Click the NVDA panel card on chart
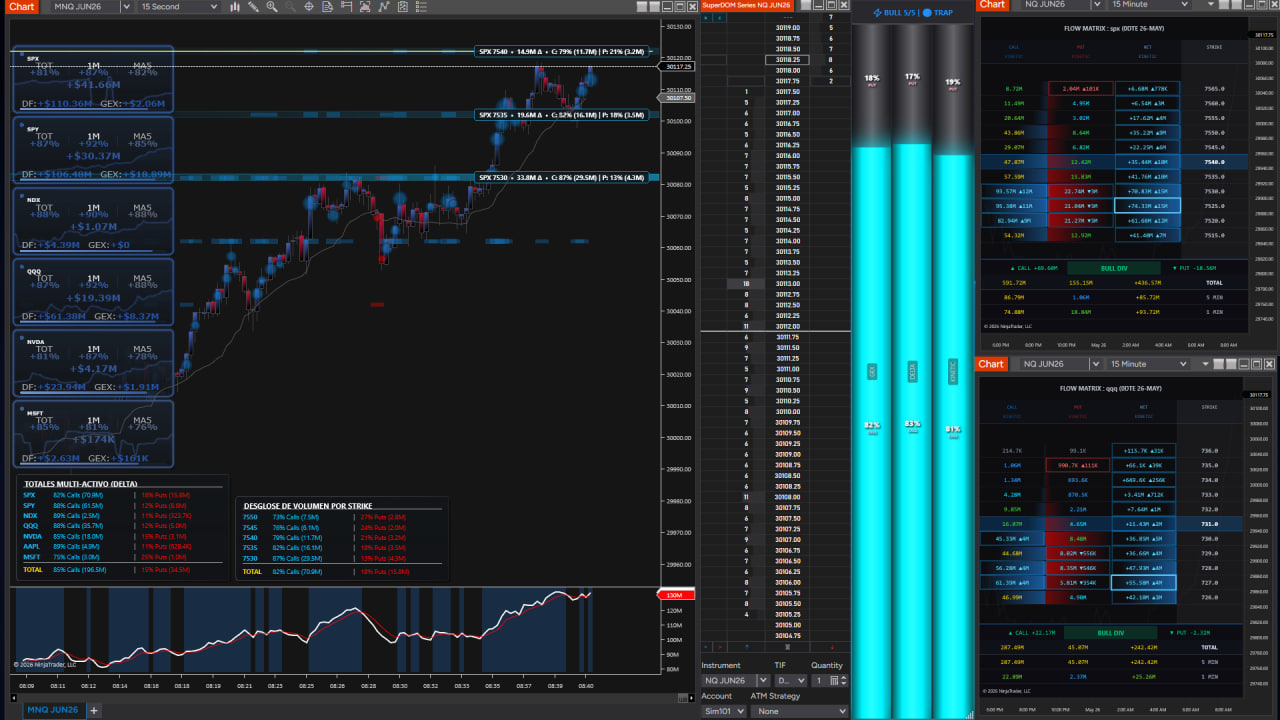 click(93, 363)
